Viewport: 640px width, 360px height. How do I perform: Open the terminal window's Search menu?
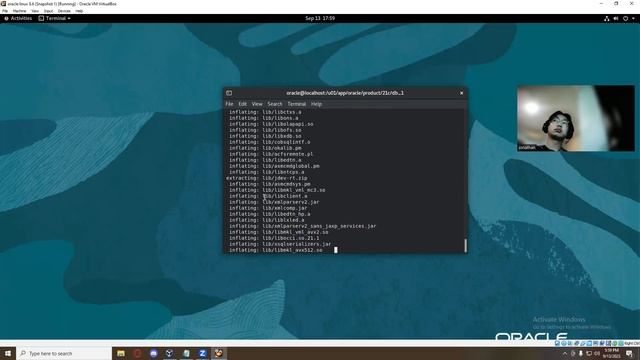275,104
